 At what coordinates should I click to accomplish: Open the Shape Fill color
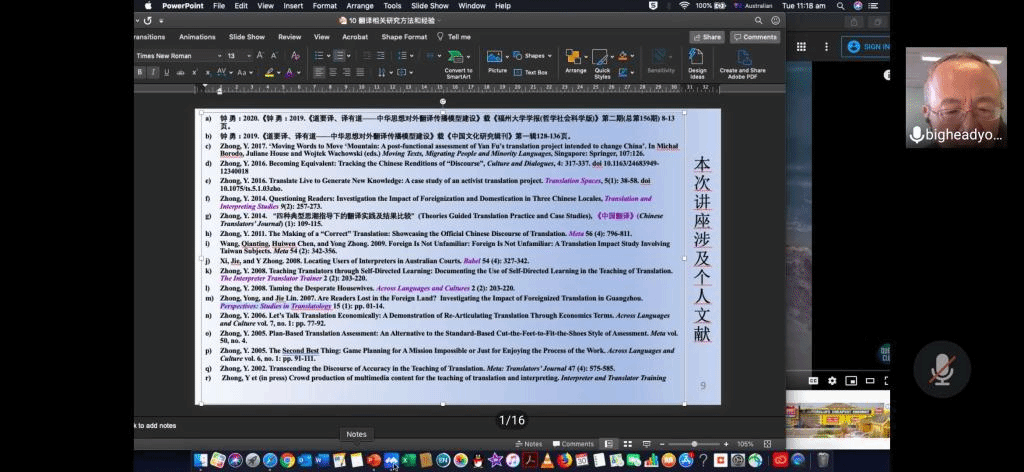click(625, 56)
